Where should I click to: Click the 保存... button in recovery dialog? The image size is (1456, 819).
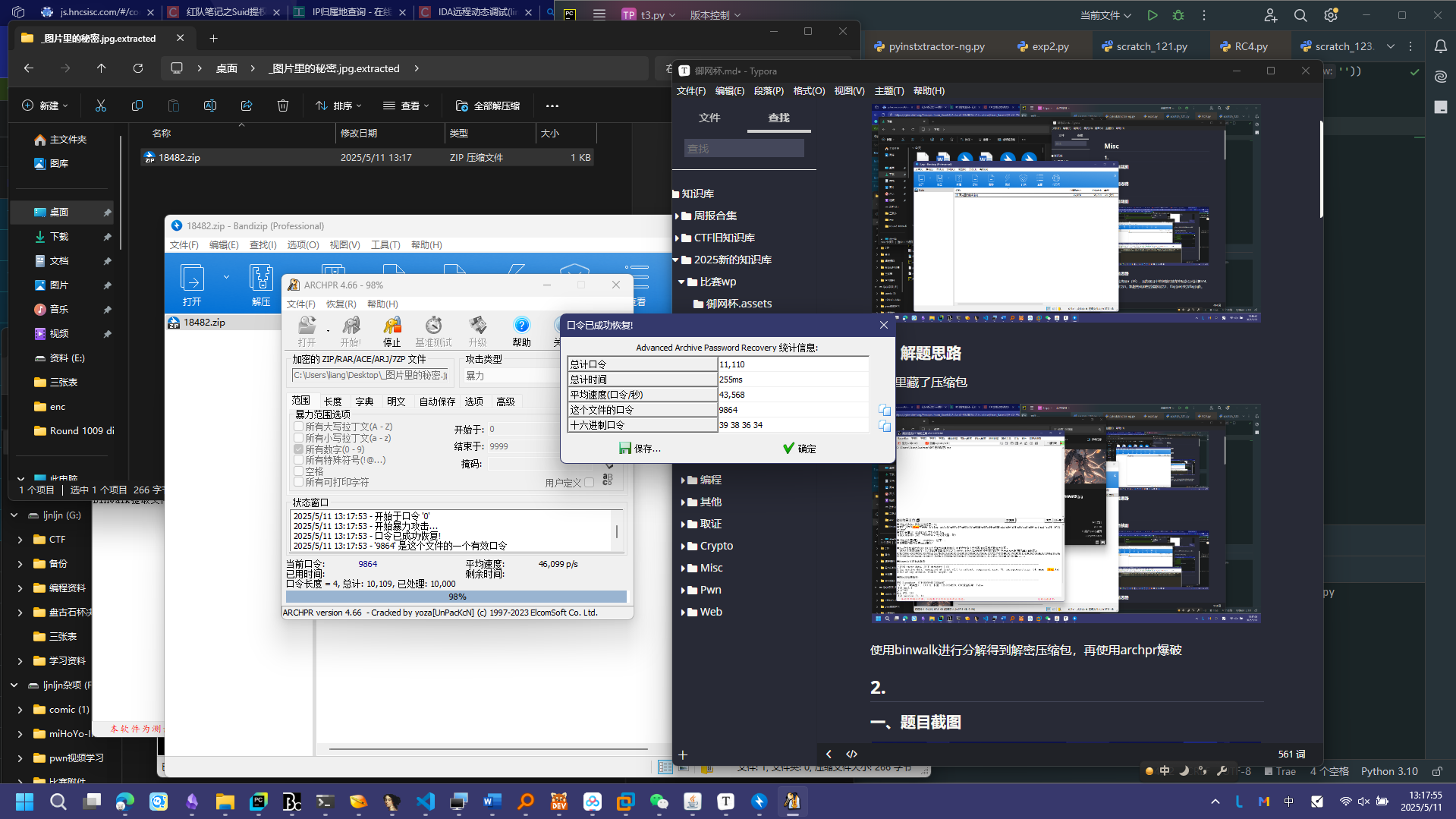[640, 449]
